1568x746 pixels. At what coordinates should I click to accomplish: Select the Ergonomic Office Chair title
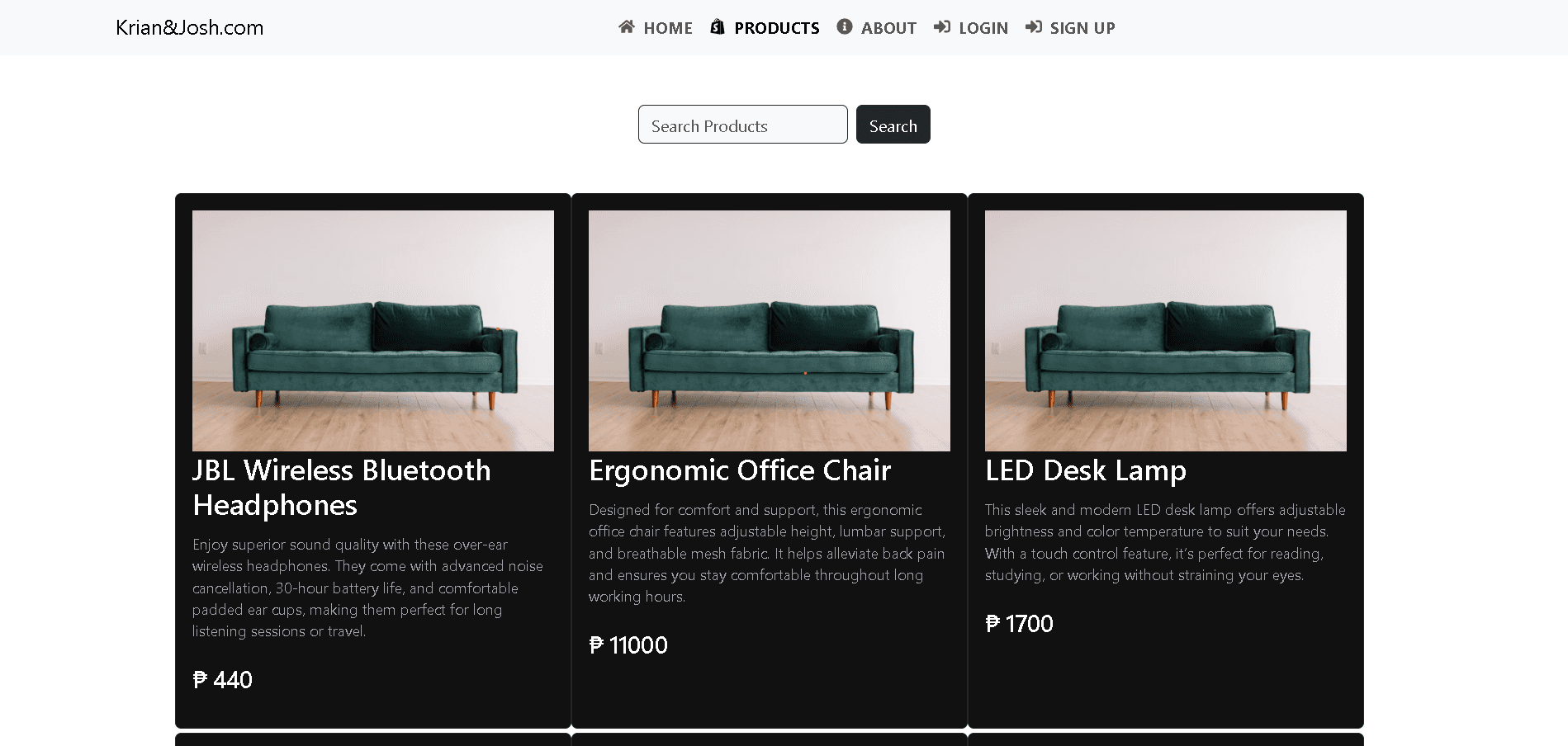pyautogui.click(x=740, y=470)
